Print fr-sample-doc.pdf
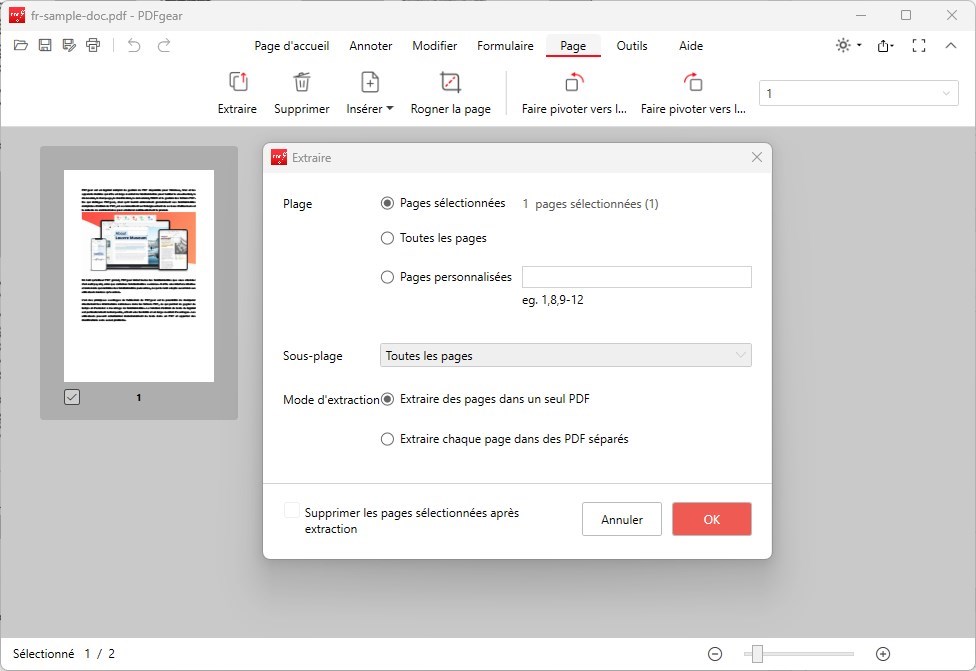Screen dimensions: 976x671 tap(93, 45)
